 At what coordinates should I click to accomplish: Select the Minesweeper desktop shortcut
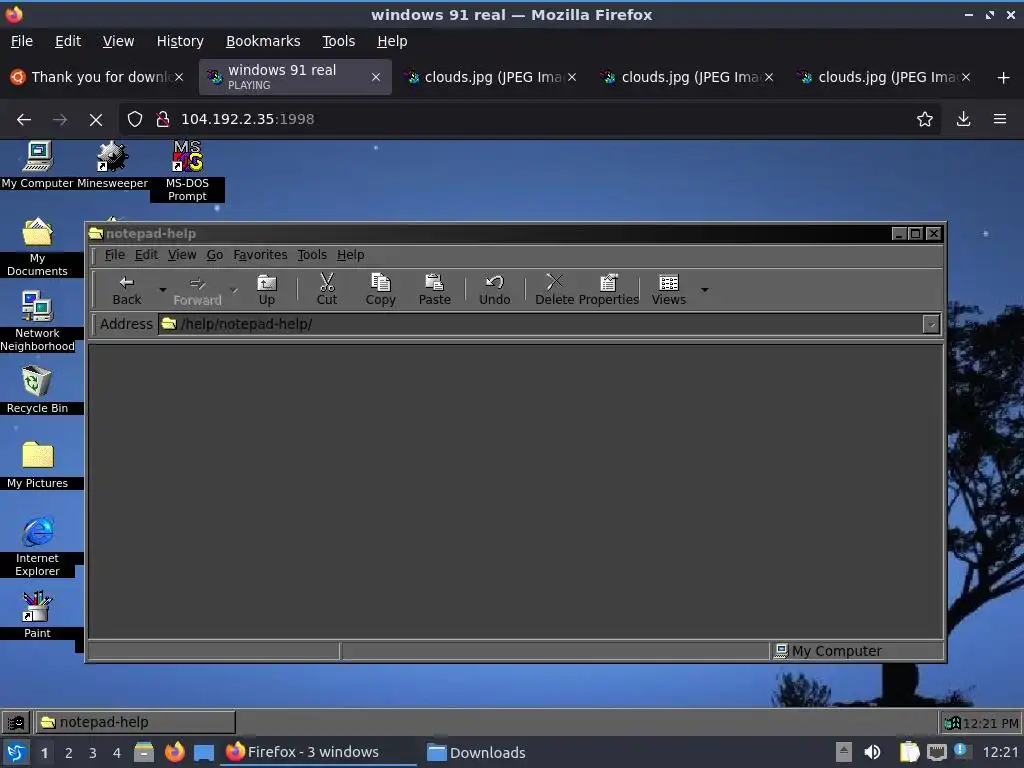[112, 165]
